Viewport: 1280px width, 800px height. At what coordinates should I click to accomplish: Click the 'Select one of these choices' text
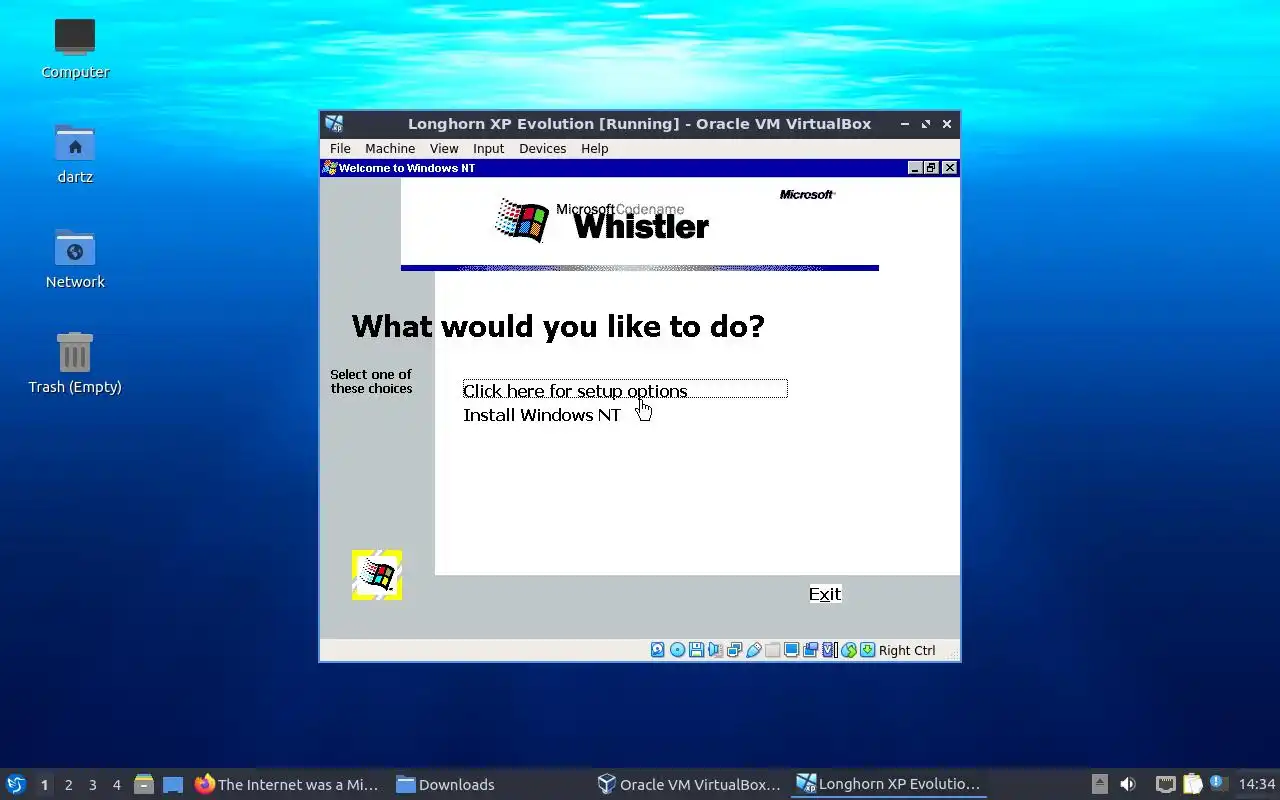point(371,381)
